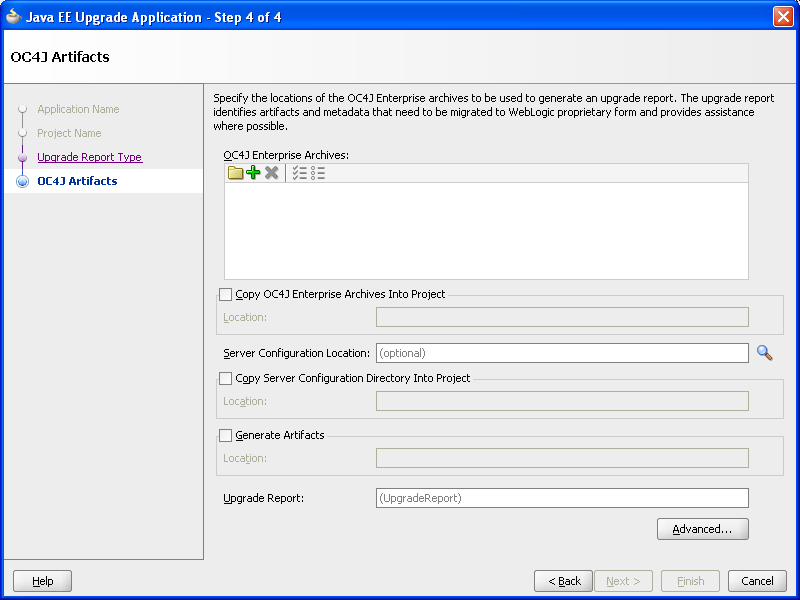This screenshot has height=600, width=800.
Task: Click into the Server Configuration Location field
Action: click(562, 353)
